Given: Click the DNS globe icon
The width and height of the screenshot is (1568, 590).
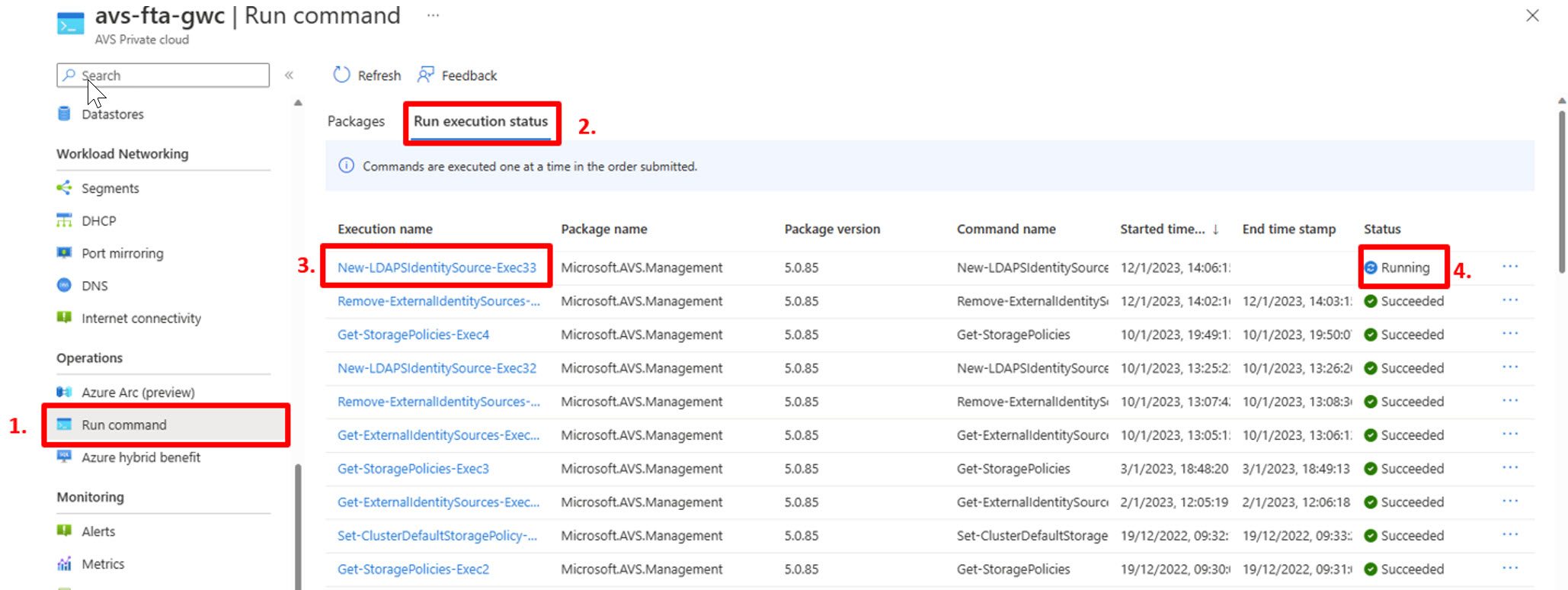Looking at the screenshot, I should click(64, 285).
